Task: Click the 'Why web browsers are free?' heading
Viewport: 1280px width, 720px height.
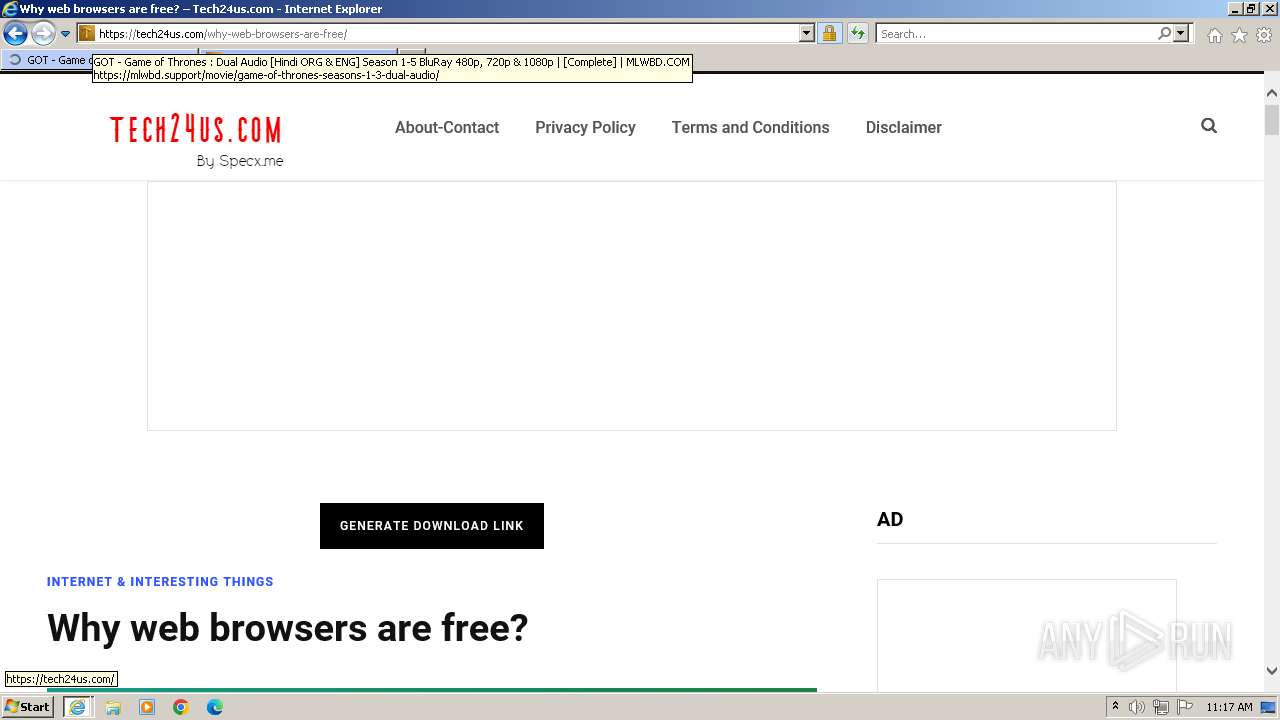Action: point(287,628)
